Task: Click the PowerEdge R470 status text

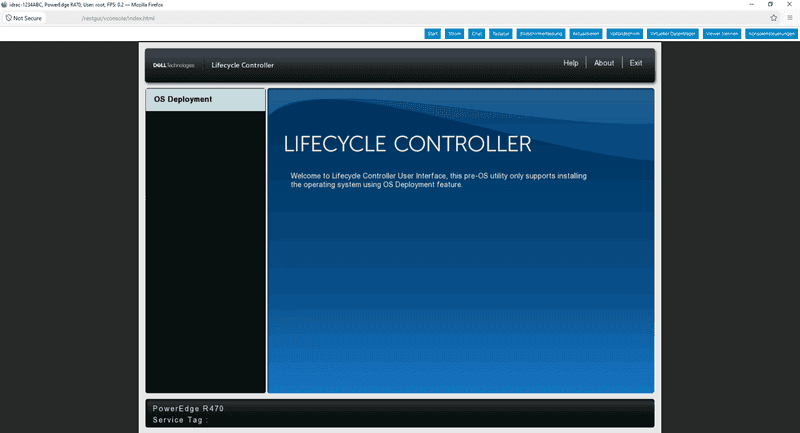Action: (188, 409)
